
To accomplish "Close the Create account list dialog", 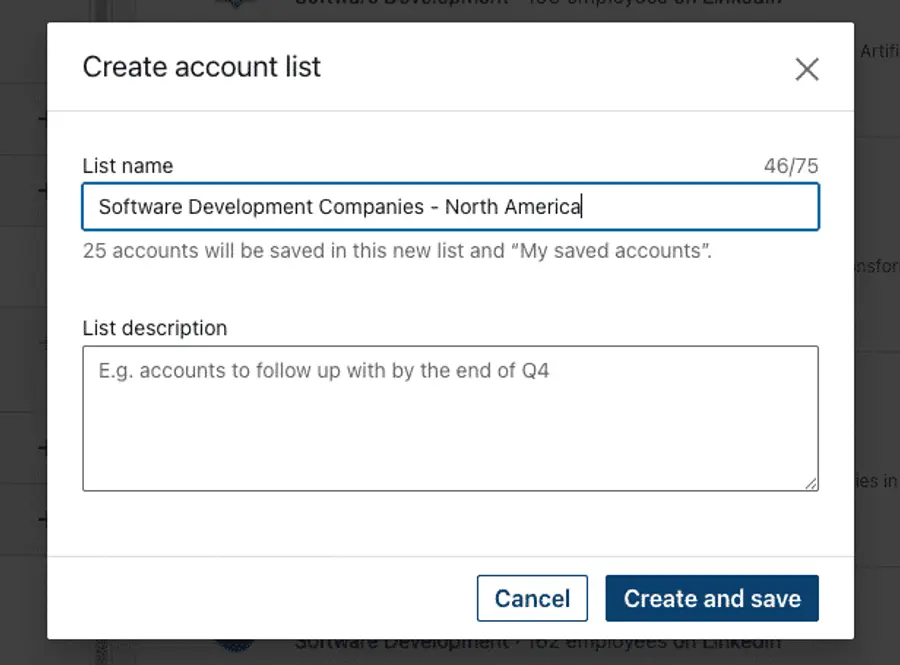I will point(806,69).
